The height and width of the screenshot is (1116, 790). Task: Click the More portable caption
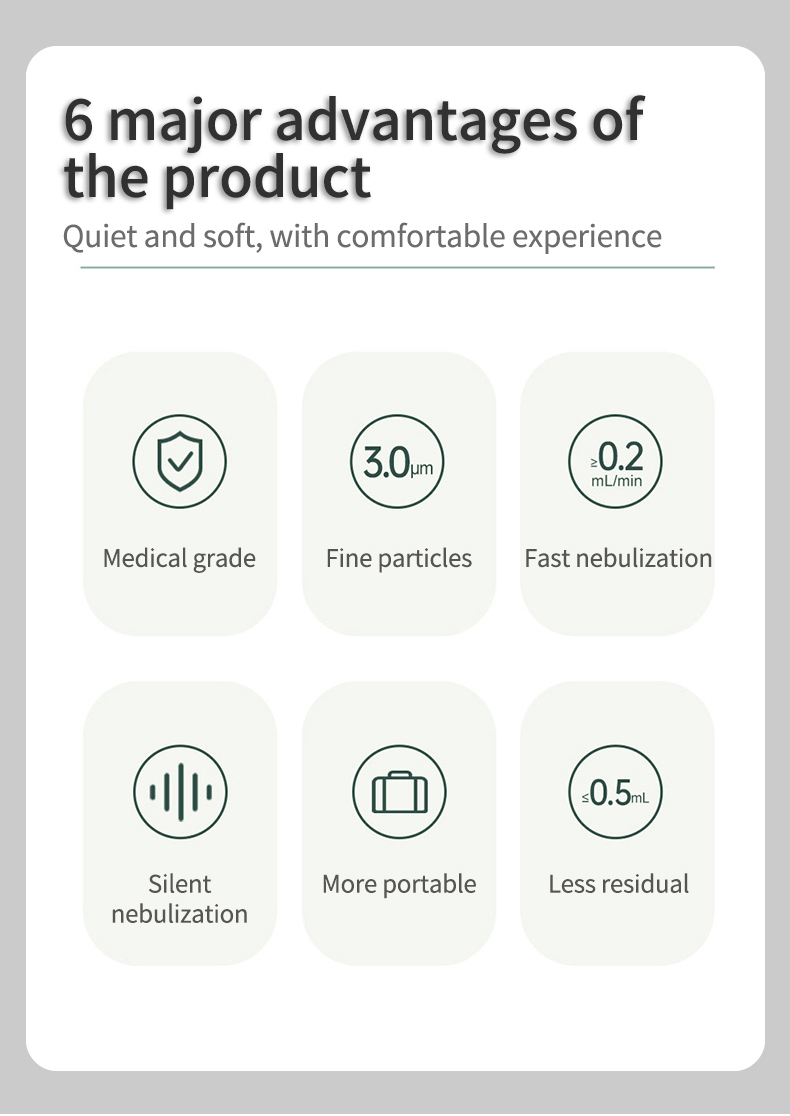click(399, 885)
